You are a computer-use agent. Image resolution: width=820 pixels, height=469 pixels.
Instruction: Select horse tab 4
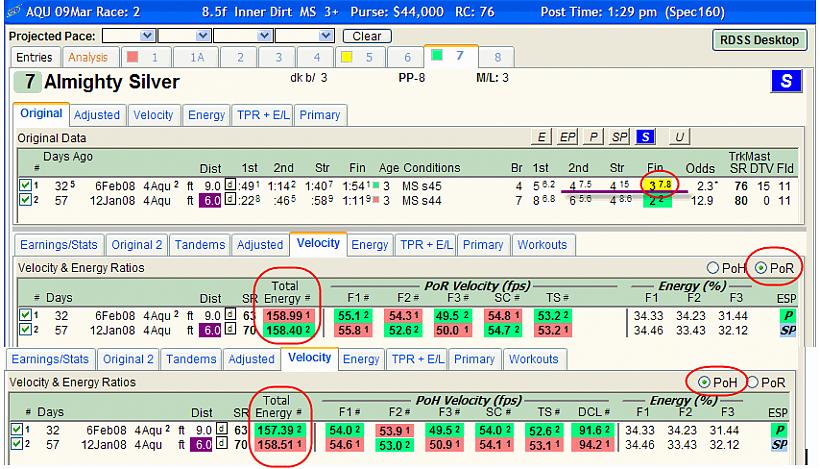point(316,57)
